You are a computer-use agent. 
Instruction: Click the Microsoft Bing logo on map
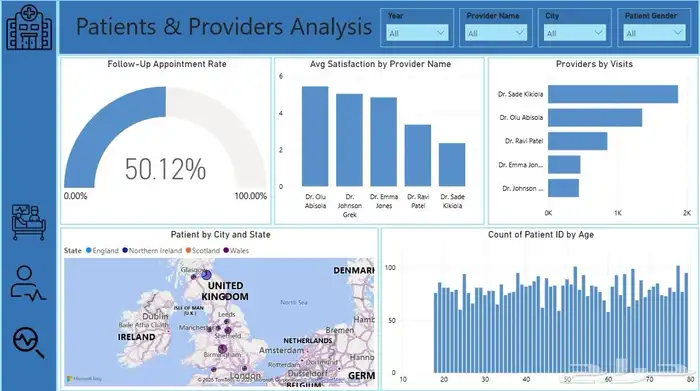(84, 379)
